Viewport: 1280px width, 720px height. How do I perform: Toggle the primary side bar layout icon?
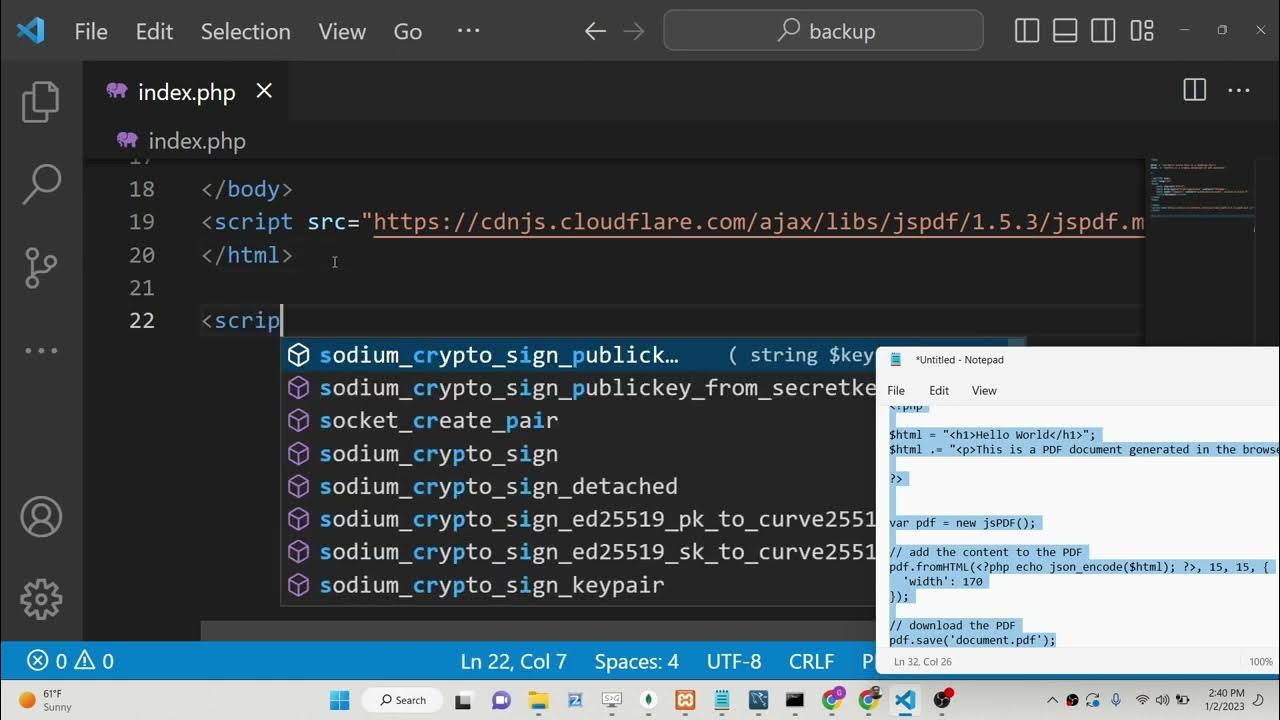(x=1027, y=31)
